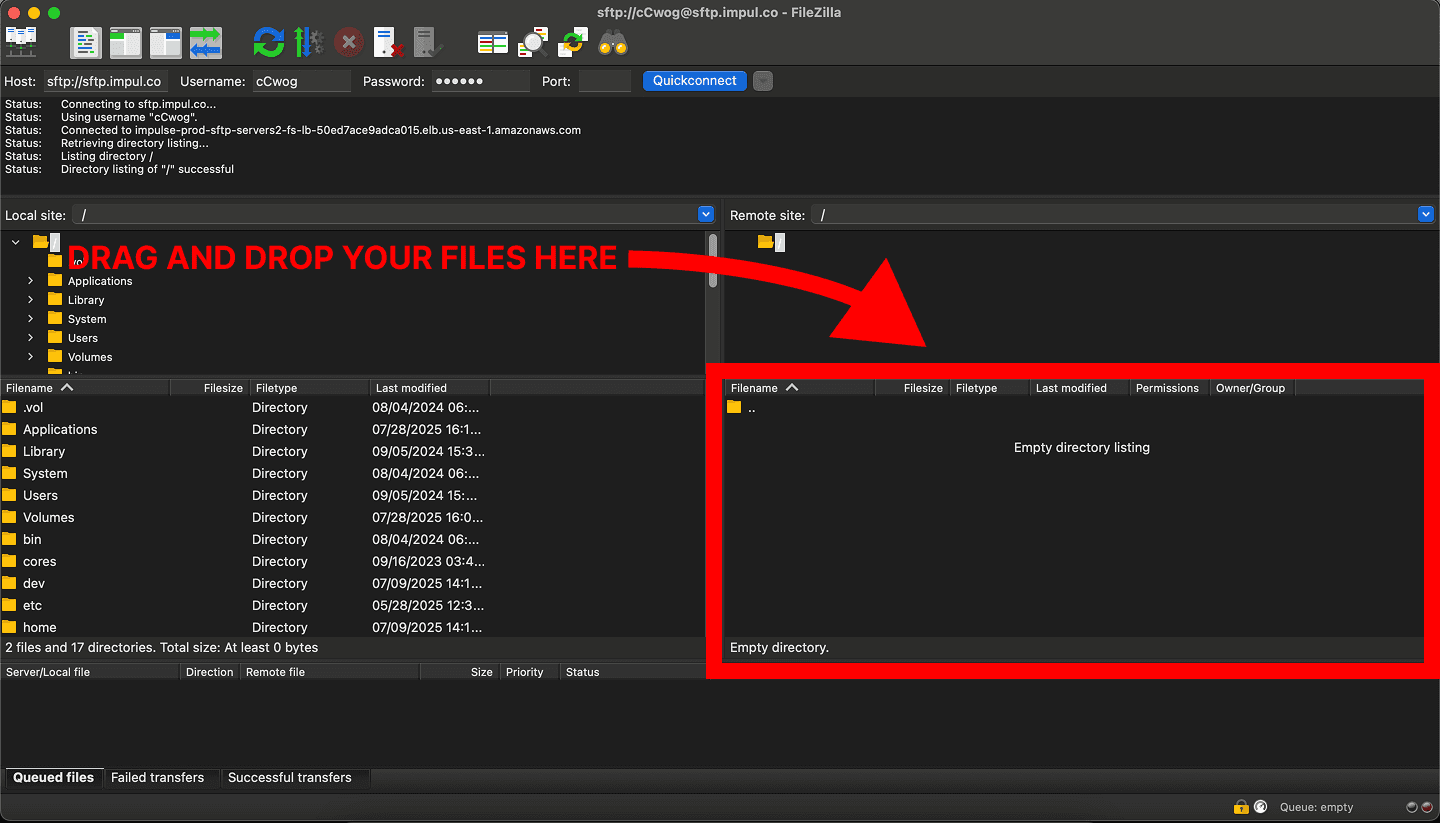
Task: Click the Quickconnect button
Action: point(694,81)
